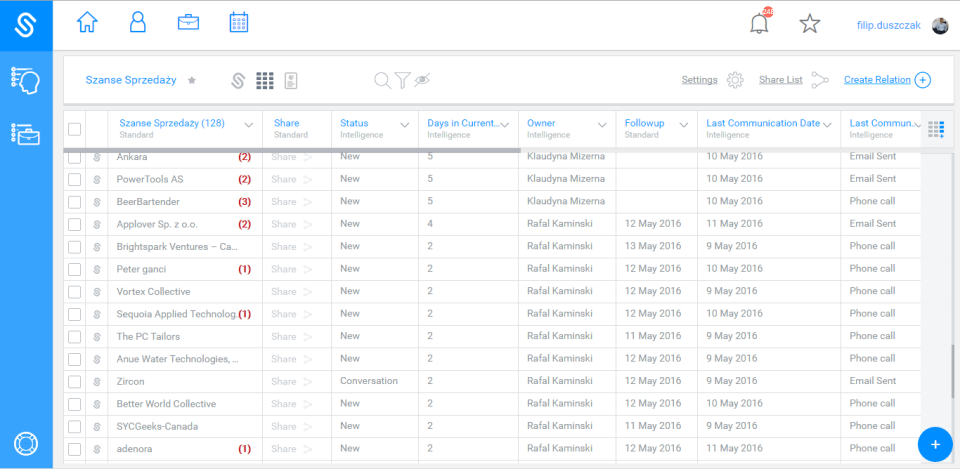The height and width of the screenshot is (469, 960).
Task: Open notifications bell icon
Action: pyautogui.click(x=759, y=24)
